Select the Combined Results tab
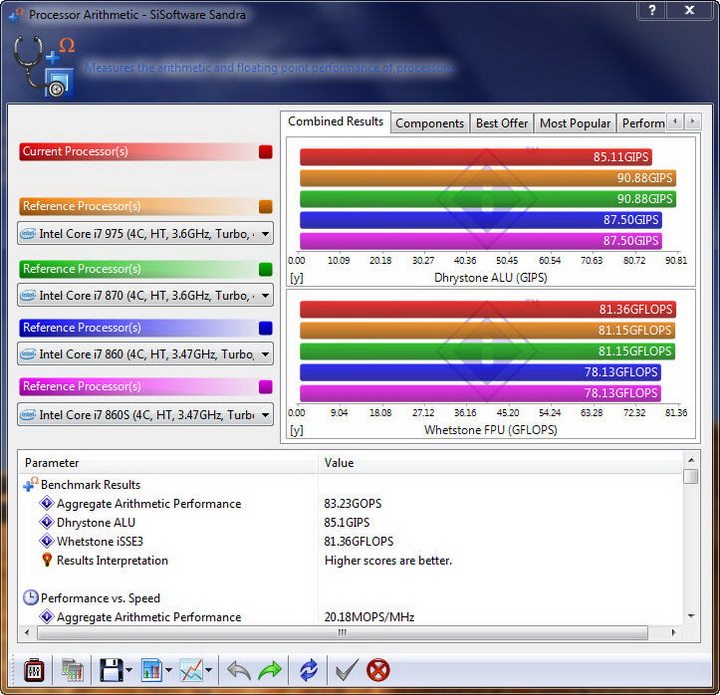Viewport: 720px width, 695px height. coord(336,121)
